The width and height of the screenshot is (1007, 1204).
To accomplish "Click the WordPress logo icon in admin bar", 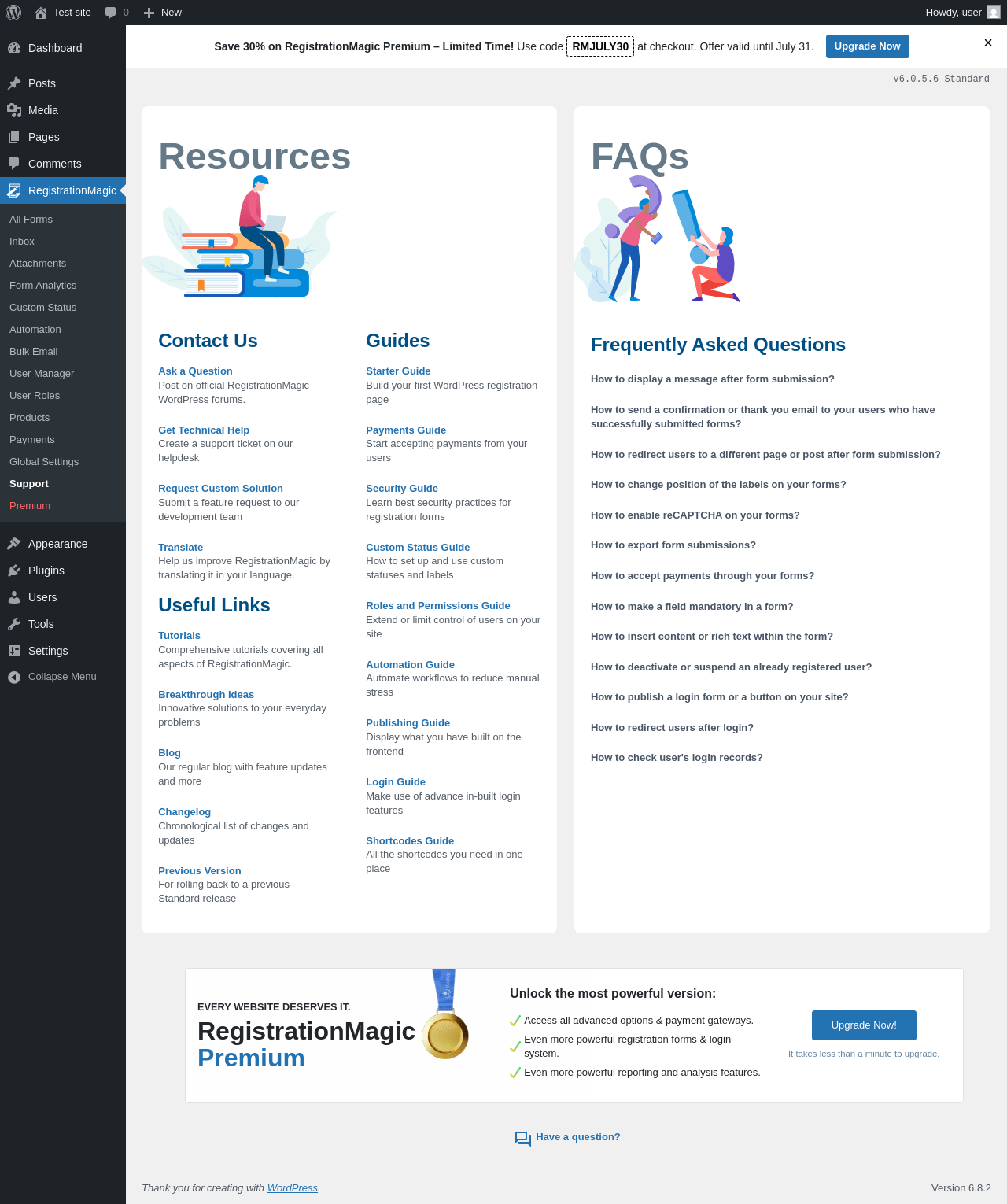I will click(x=13, y=13).
